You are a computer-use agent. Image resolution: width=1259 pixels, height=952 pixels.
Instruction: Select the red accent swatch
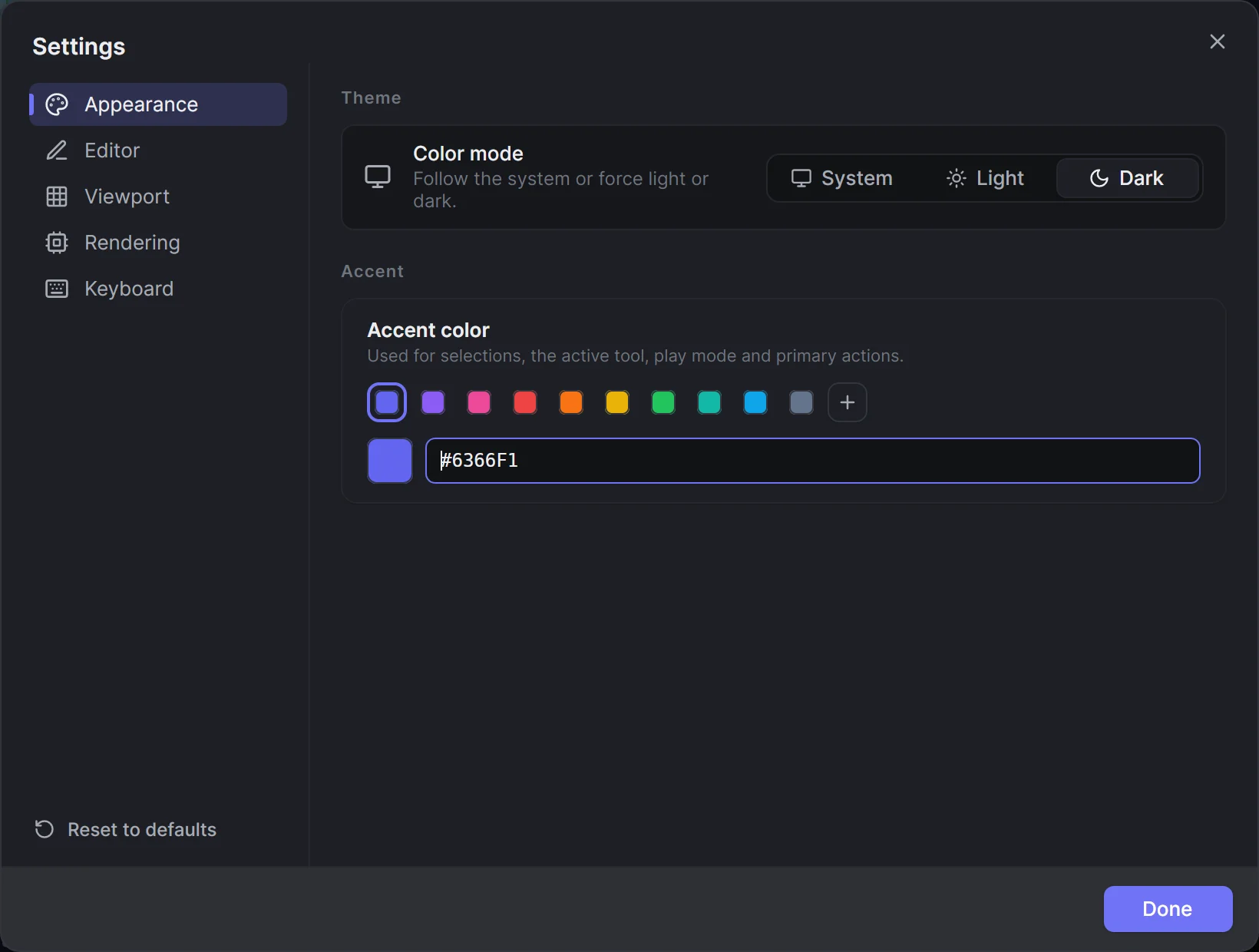point(525,402)
